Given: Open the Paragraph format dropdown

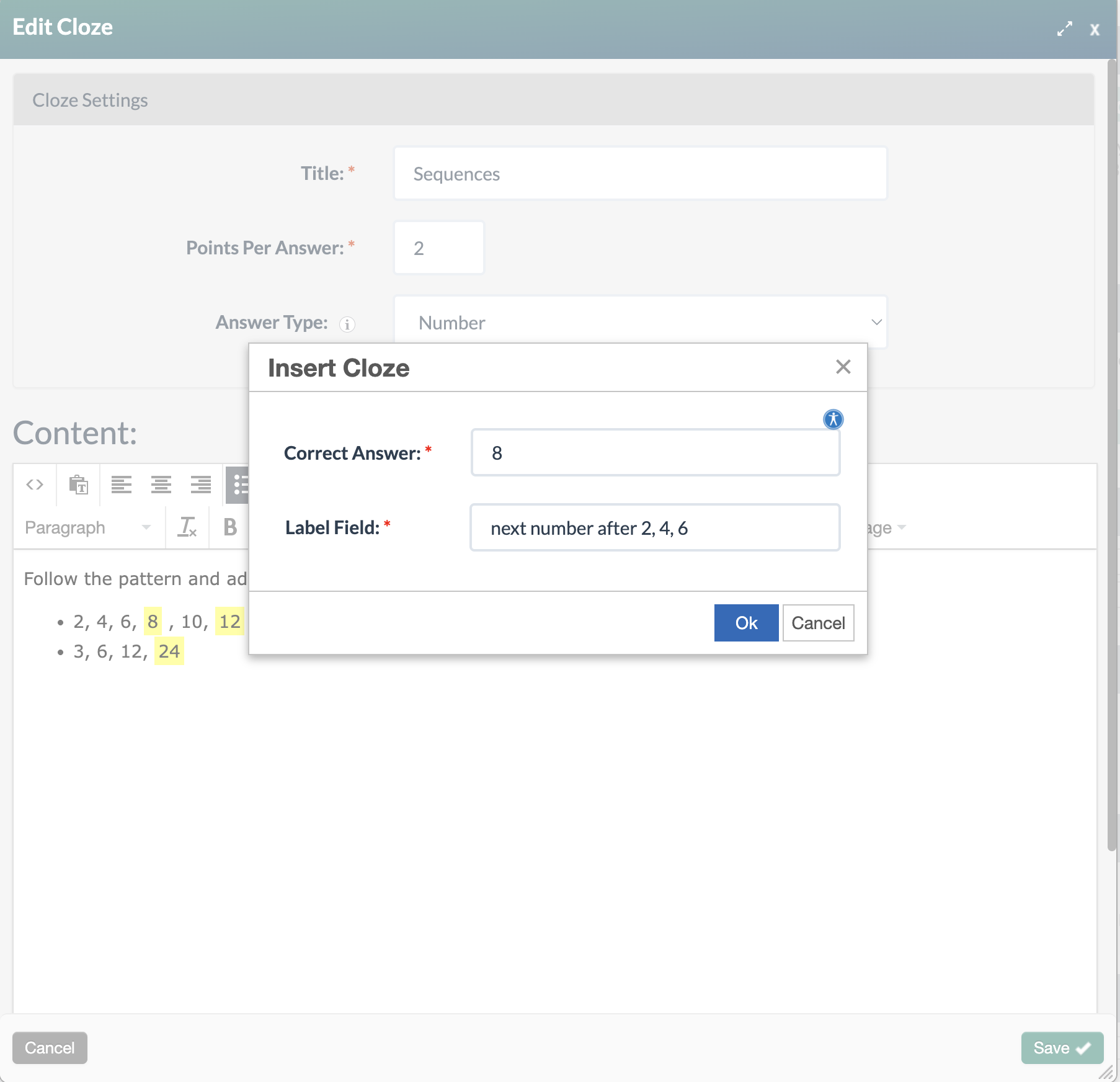Looking at the screenshot, I should coord(87,527).
